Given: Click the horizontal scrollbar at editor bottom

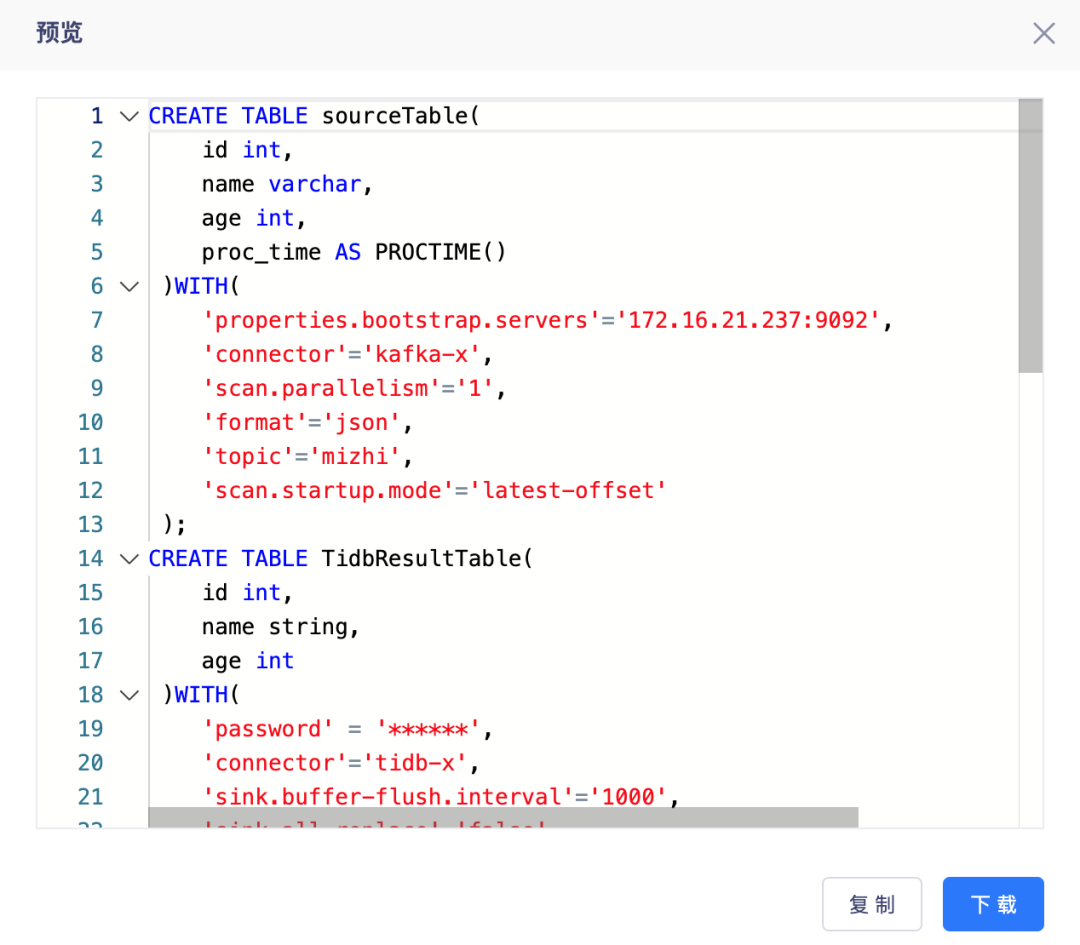Looking at the screenshot, I should click(503, 818).
